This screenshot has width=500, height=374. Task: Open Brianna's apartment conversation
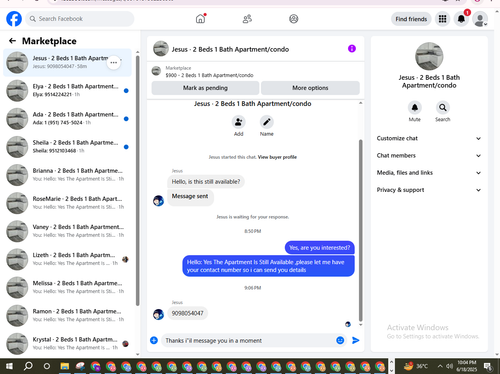coord(67,175)
